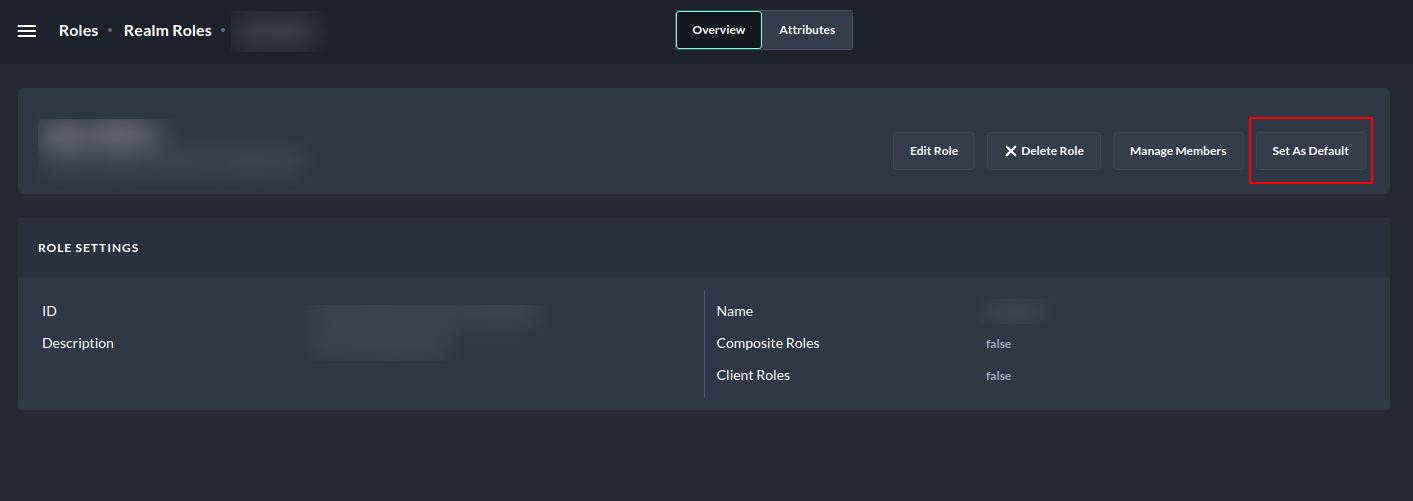
Task: Open the hamburger navigation menu
Action: pos(27,31)
